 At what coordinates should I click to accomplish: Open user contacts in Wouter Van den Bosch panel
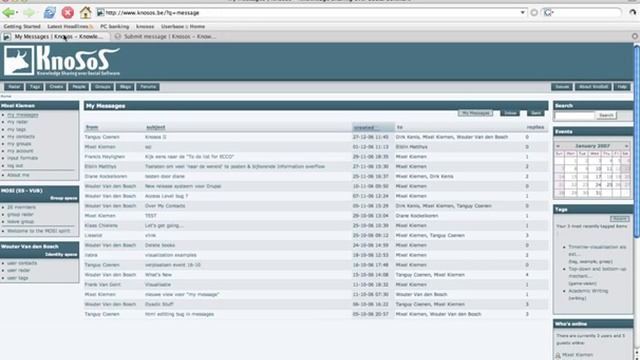click(22, 263)
